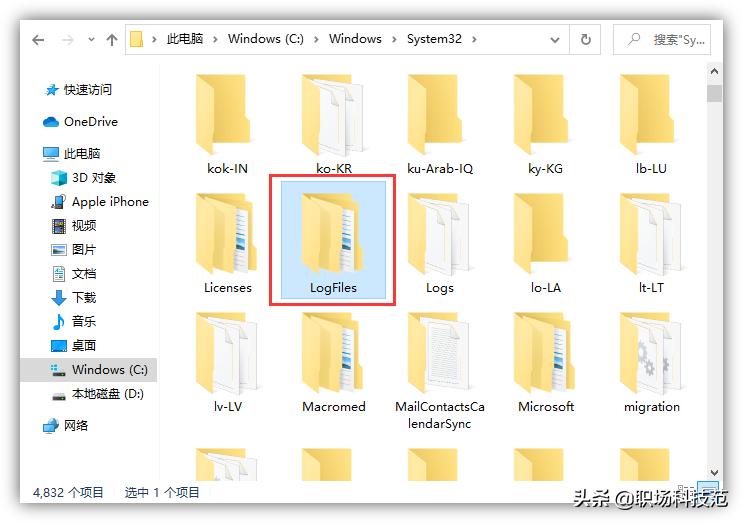Select the lv-LV folder
Image resolution: width=743 pixels, height=523 pixels.
click(227, 362)
